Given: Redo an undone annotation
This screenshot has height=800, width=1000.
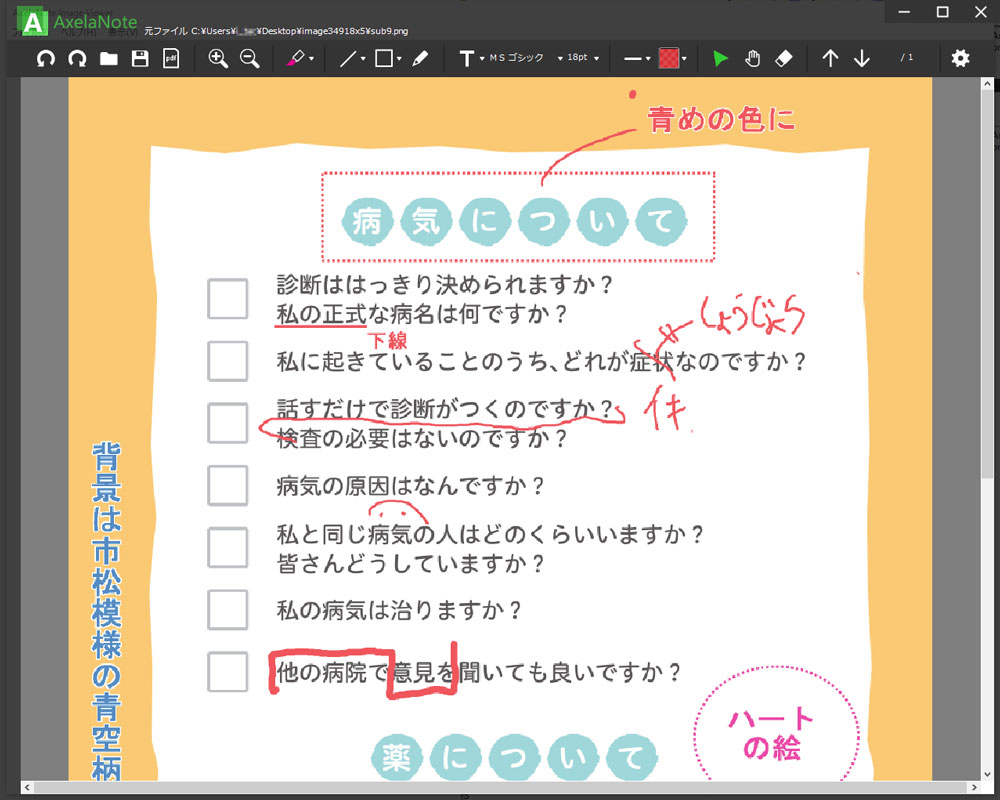Looking at the screenshot, I should [77, 58].
